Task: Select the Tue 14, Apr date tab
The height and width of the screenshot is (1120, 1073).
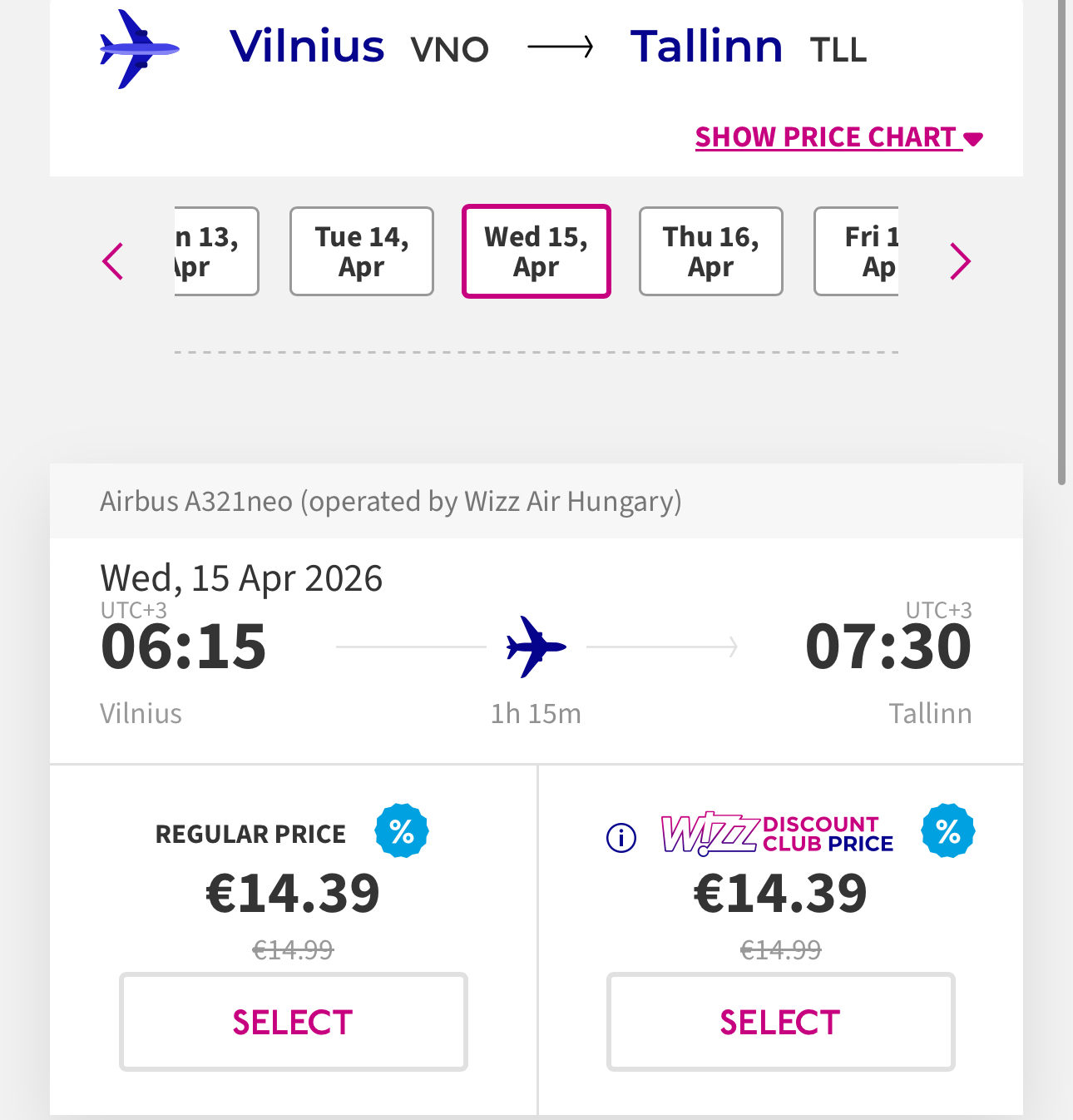Action: (362, 251)
